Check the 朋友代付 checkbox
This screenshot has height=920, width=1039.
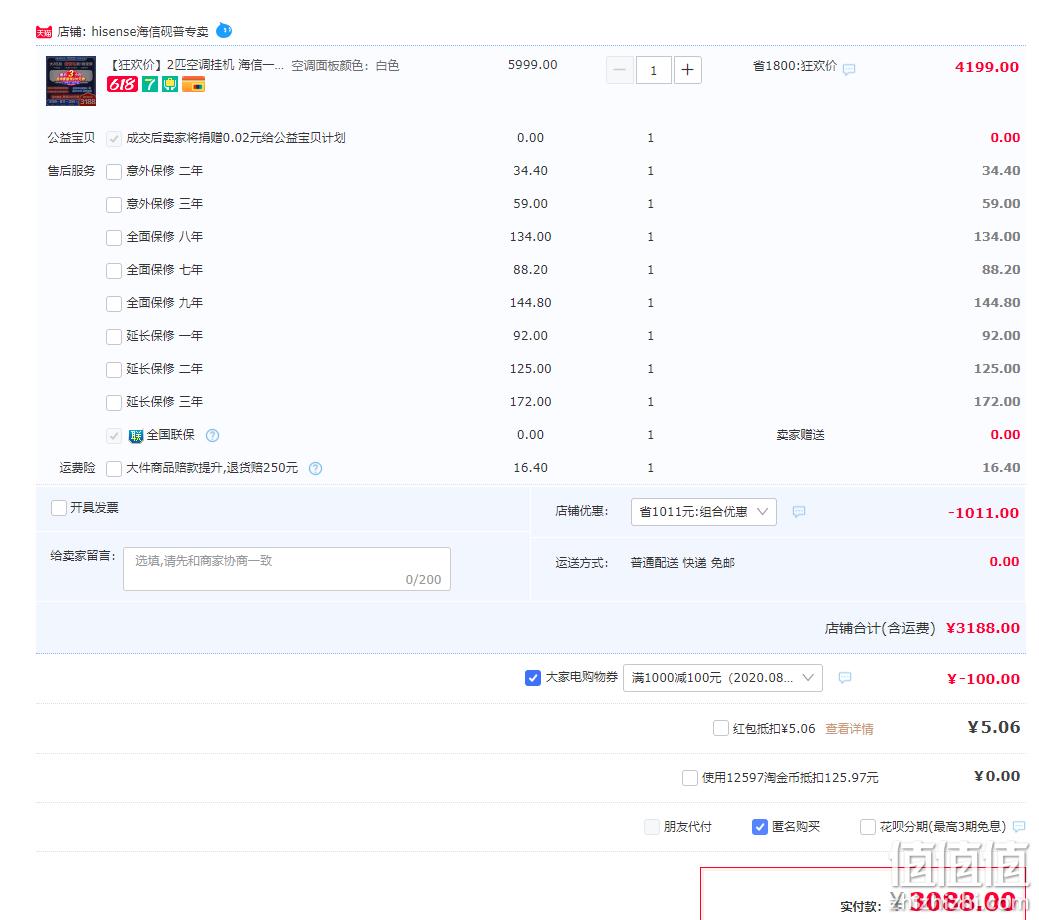click(x=652, y=827)
